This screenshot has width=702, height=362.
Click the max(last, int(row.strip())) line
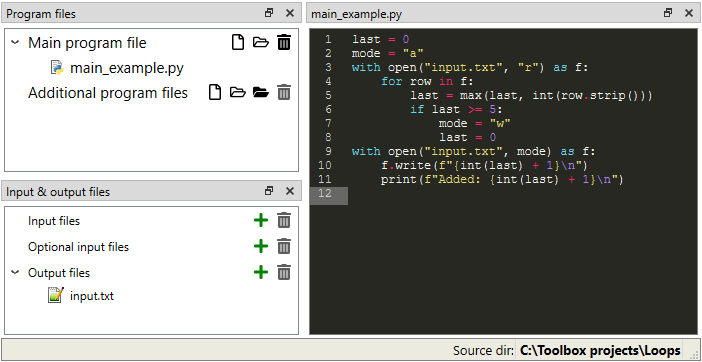[x=531, y=95]
